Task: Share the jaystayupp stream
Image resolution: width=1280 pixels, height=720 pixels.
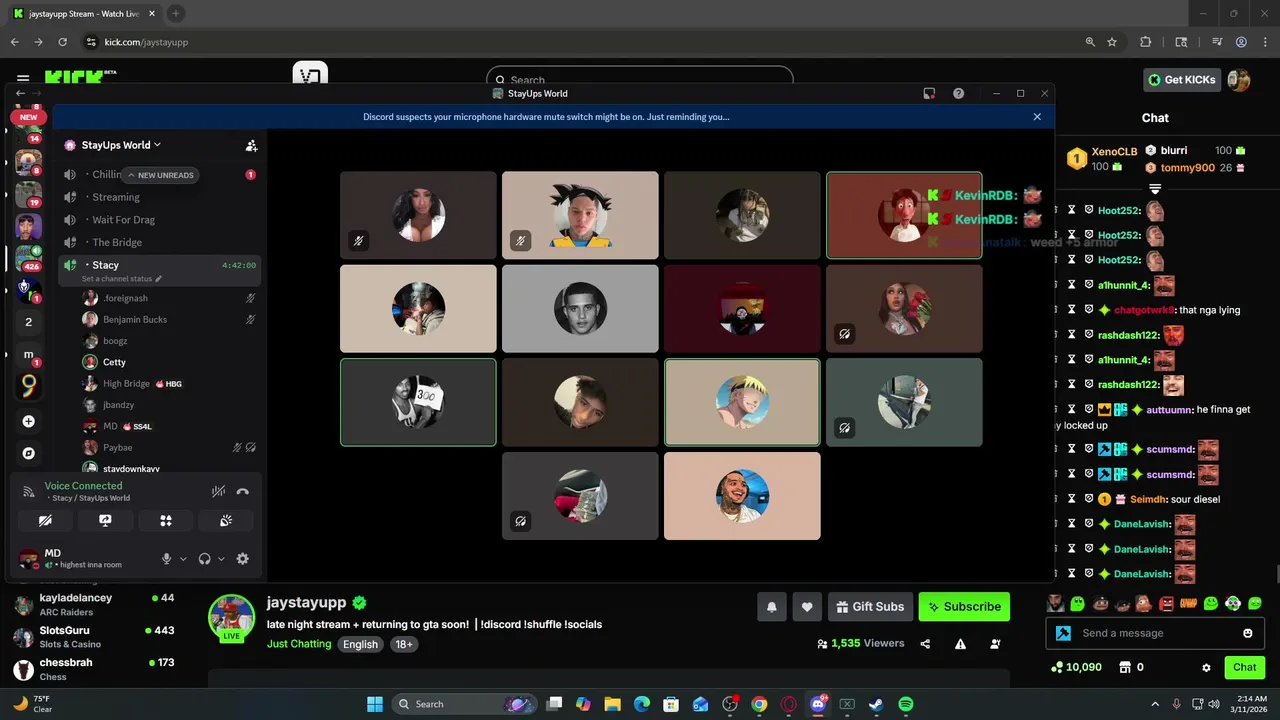Action: coord(925,644)
